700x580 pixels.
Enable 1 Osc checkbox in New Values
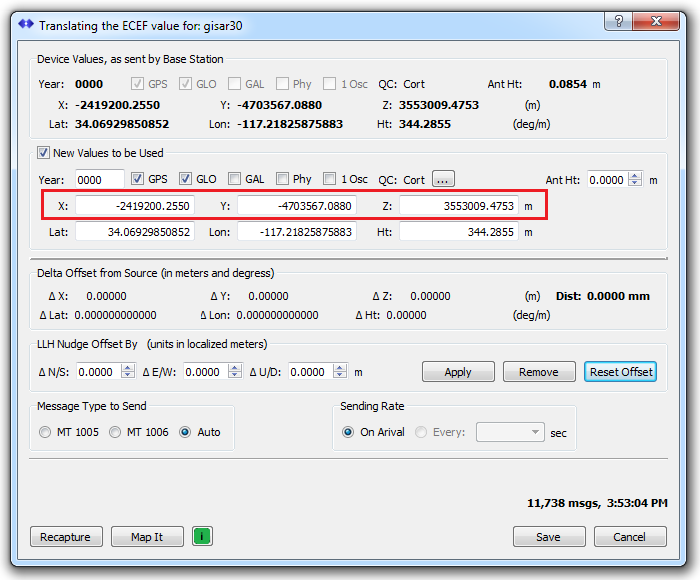[x=329, y=179]
